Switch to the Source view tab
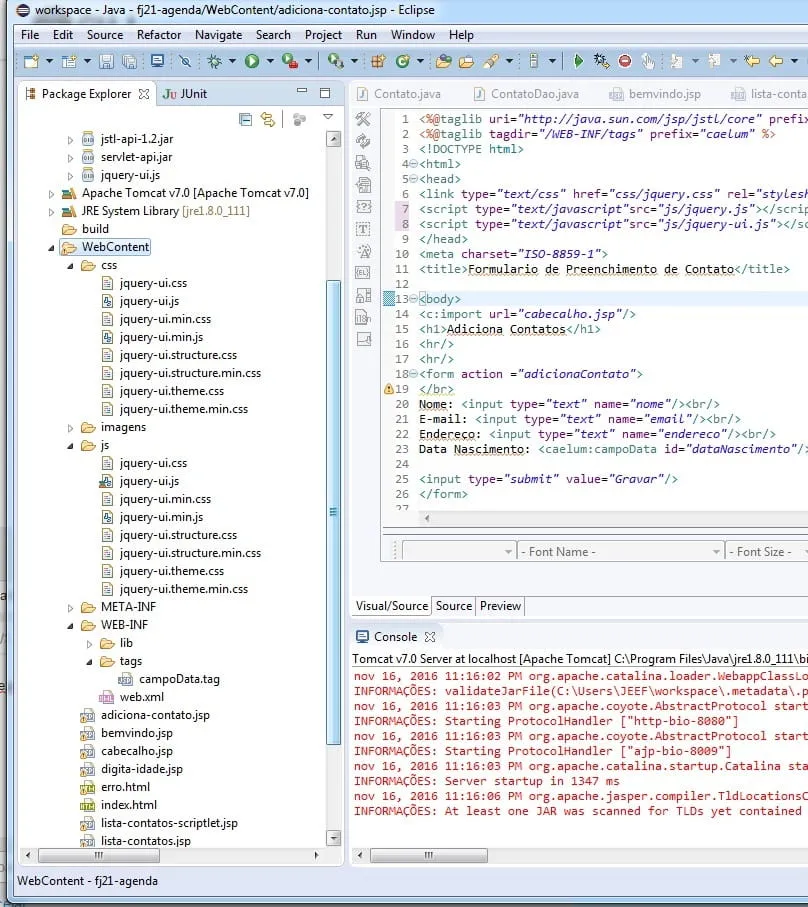808x907 pixels. coord(453,606)
